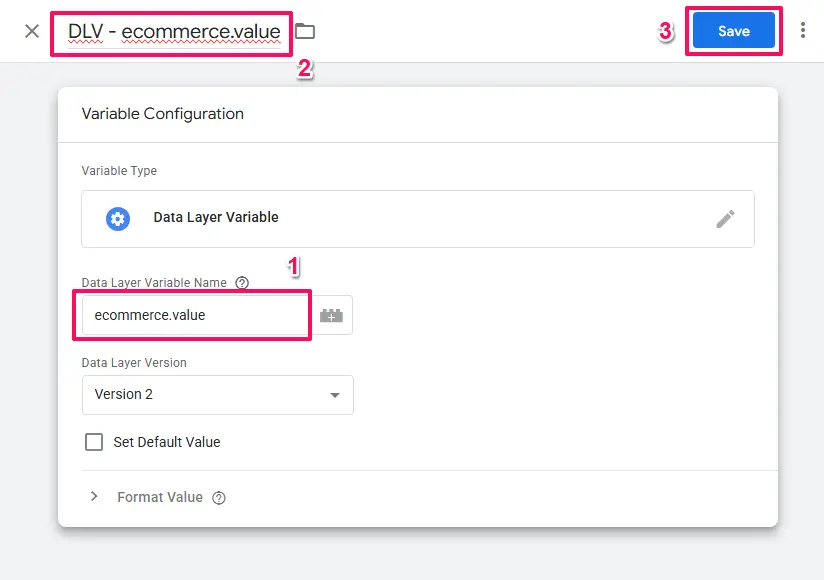Click the variable title DLV - ecommerce.value
Image resolution: width=824 pixels, height=580 pixels.
coord(174,32)
